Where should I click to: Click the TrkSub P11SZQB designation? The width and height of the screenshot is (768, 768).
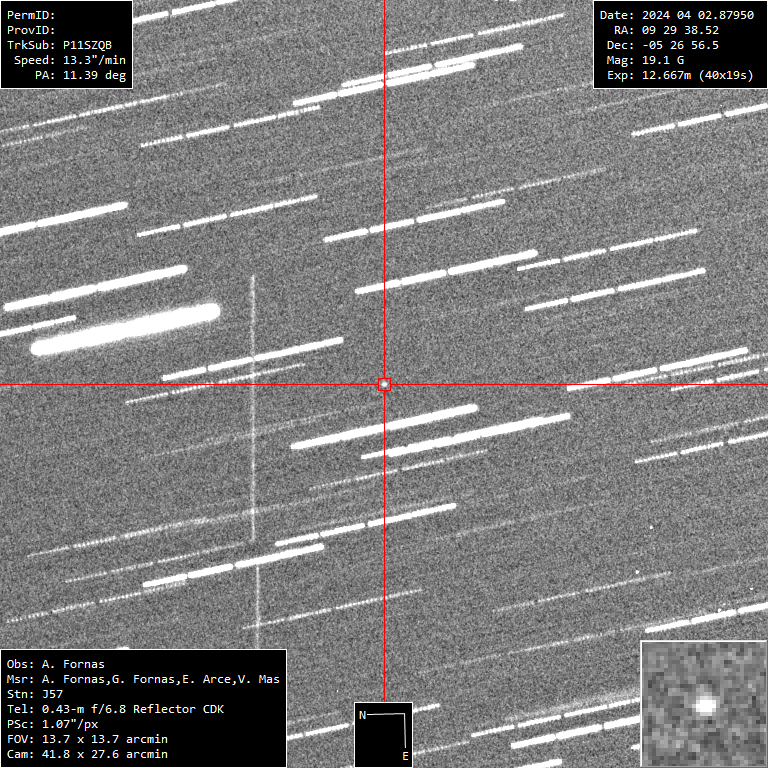(66, 45)
